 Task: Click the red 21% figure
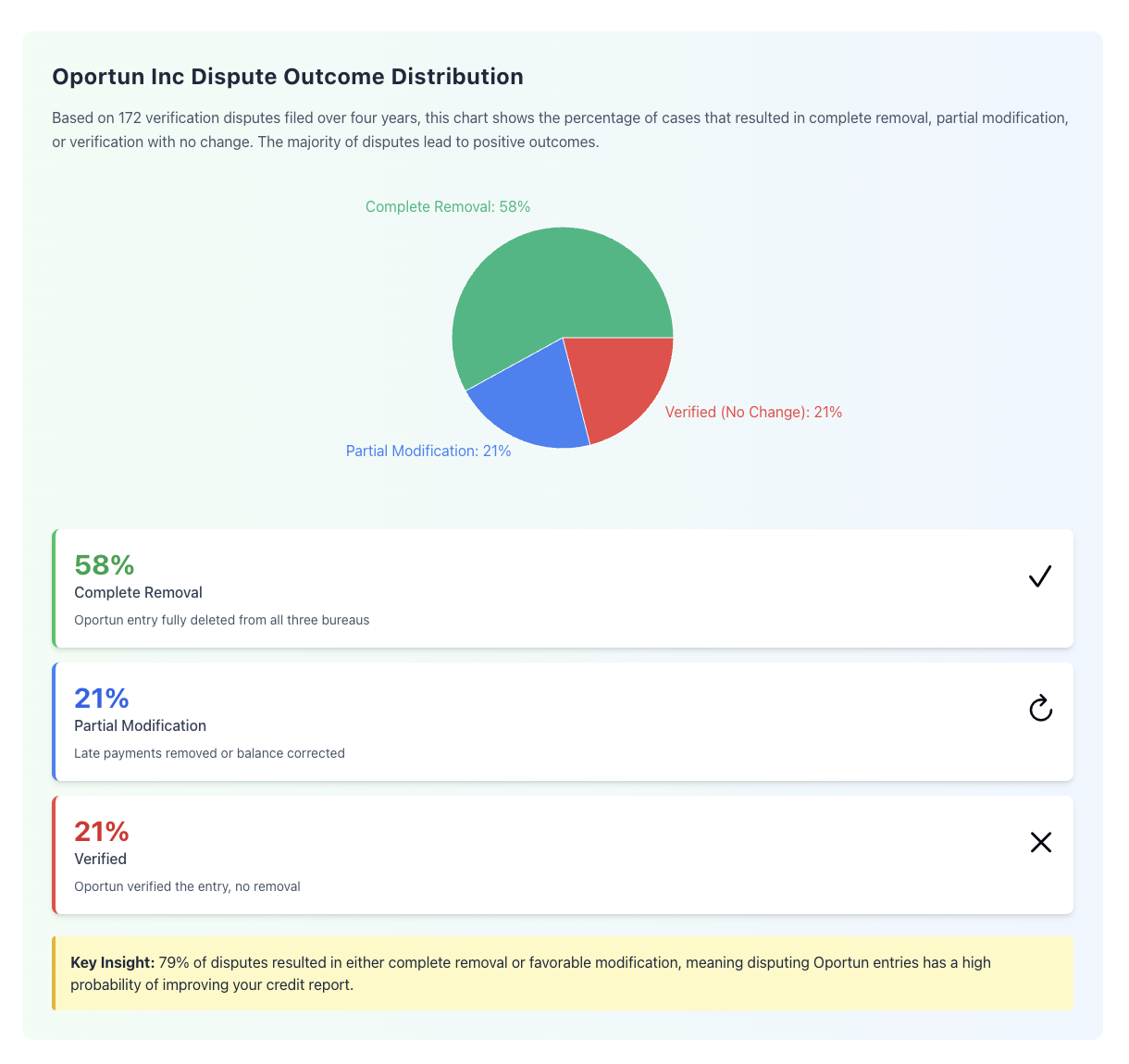102,831
